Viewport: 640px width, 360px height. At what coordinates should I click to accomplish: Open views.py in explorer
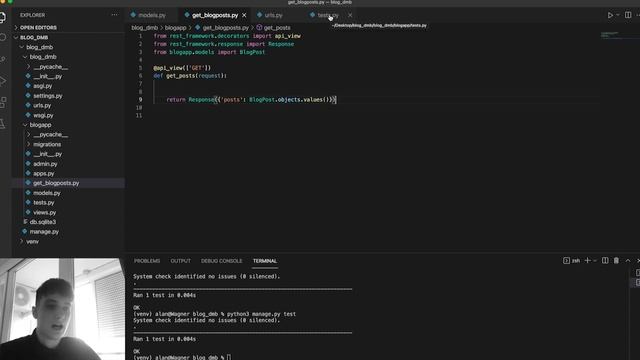coord(44,213)
